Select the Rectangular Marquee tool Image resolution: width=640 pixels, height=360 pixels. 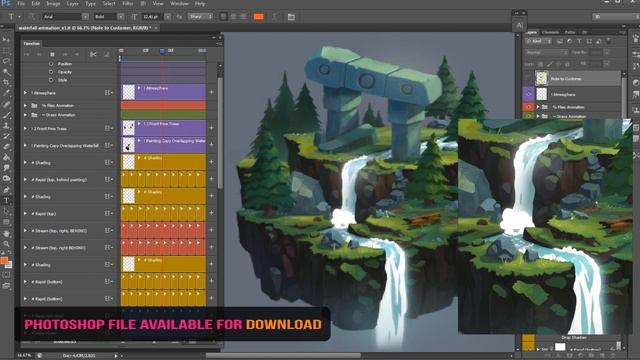point(6,51)
